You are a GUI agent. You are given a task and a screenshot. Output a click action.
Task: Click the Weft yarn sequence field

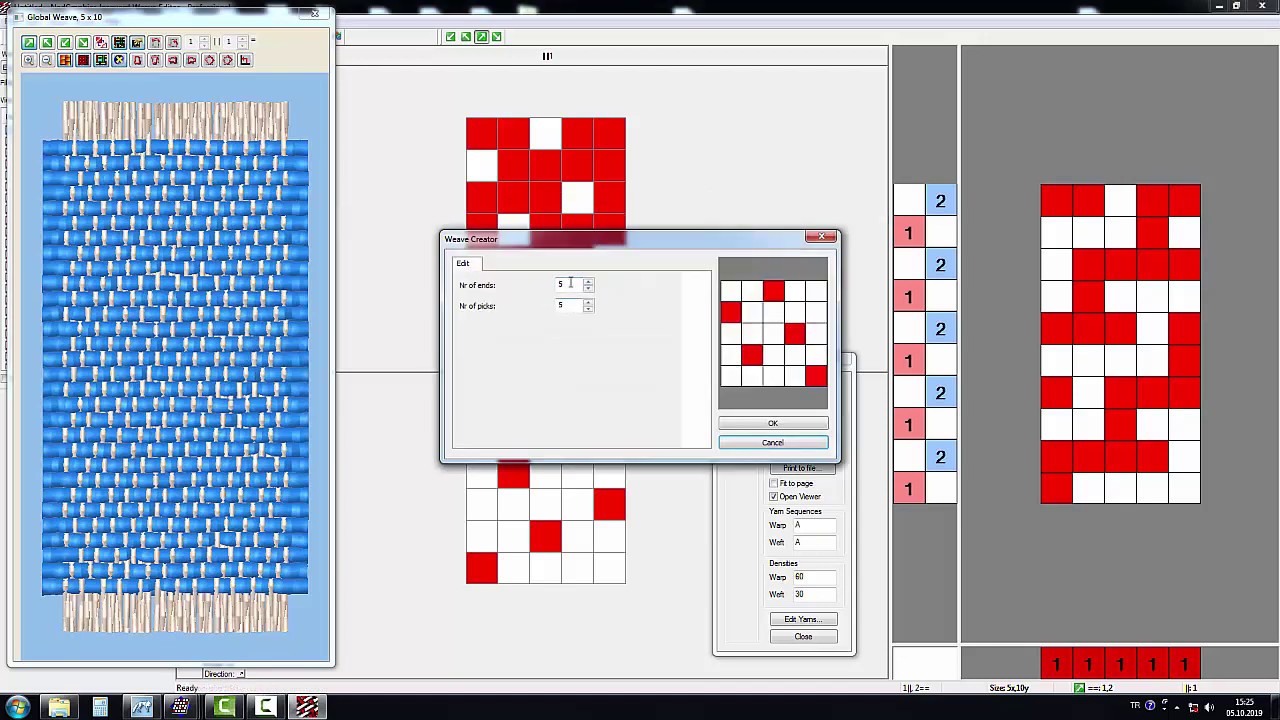pos(813,542)
